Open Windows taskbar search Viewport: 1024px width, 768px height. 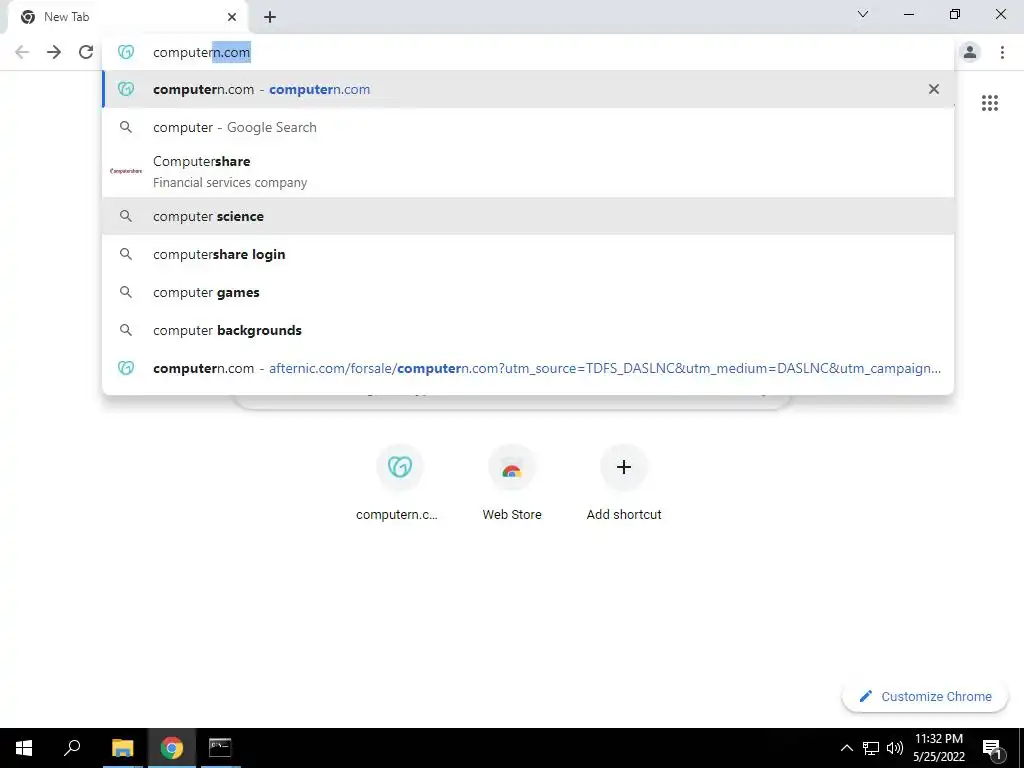[72, 748]
